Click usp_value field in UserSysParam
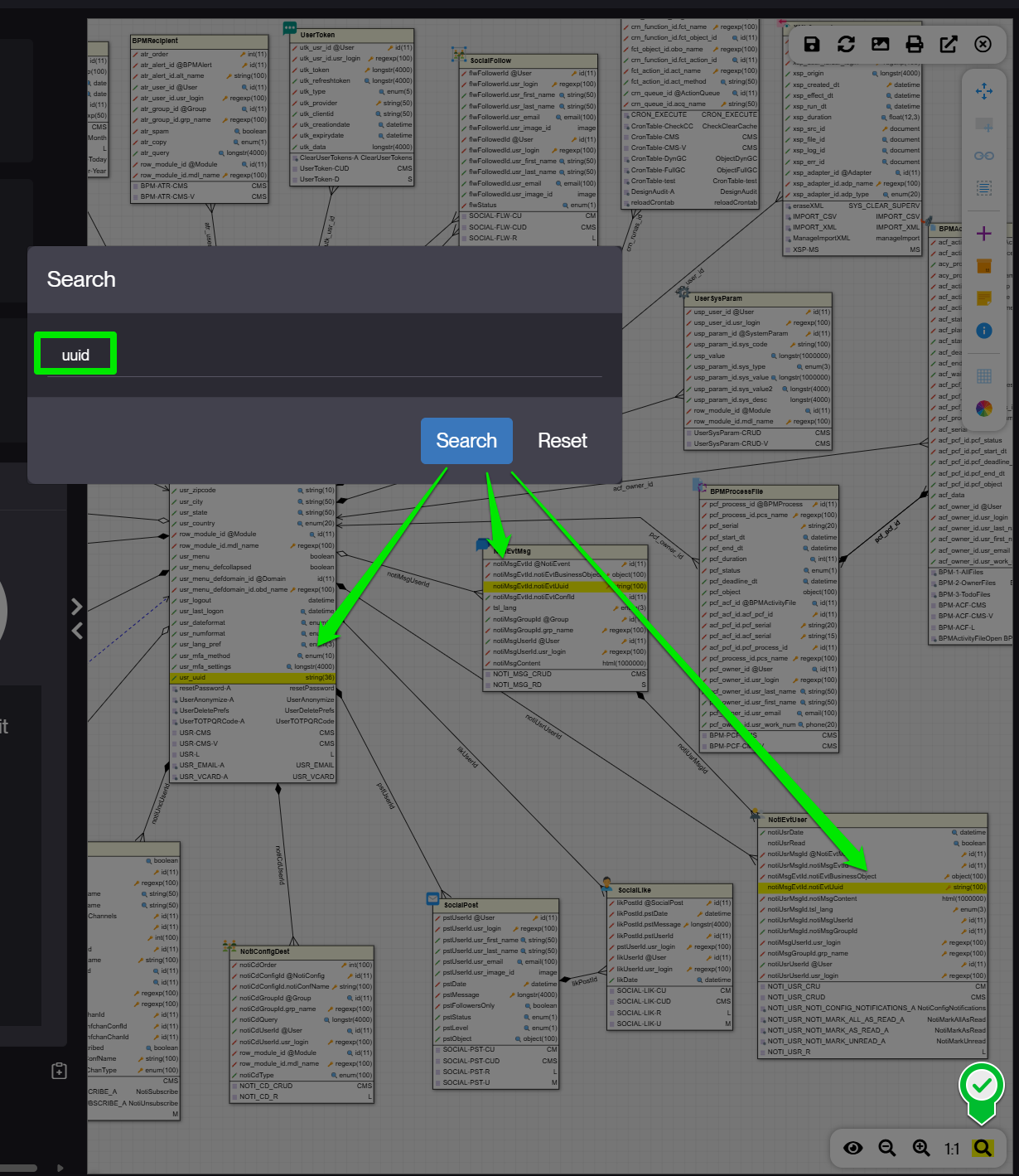 pos(758,356)
